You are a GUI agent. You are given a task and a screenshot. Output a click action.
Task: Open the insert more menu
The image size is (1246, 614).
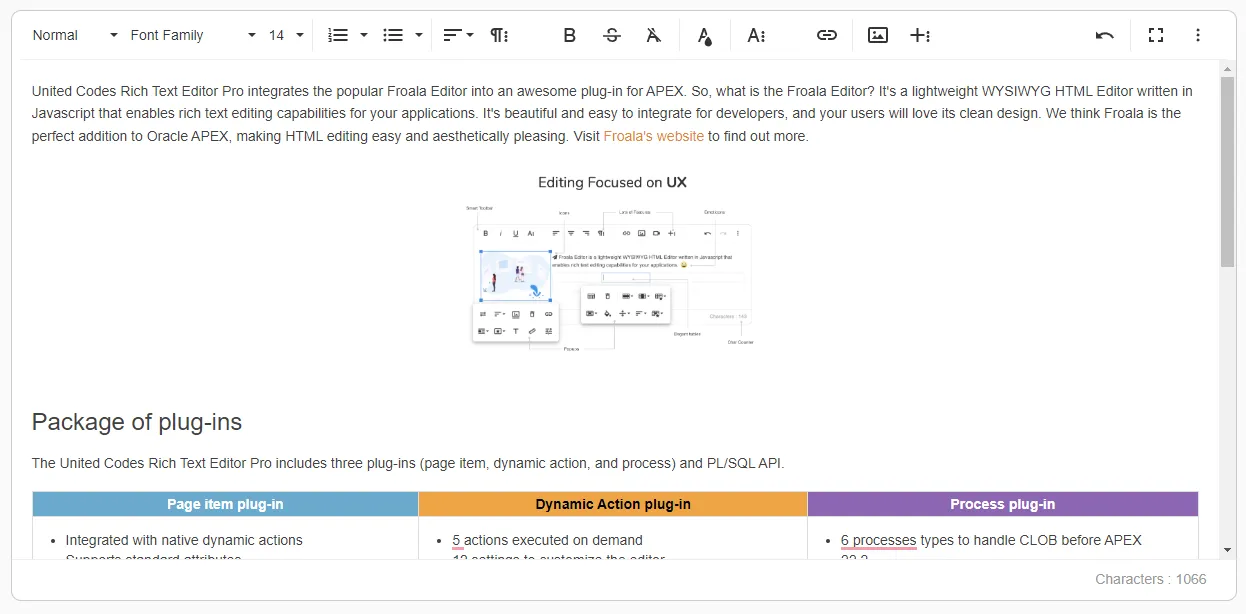(x=920, y=35)
